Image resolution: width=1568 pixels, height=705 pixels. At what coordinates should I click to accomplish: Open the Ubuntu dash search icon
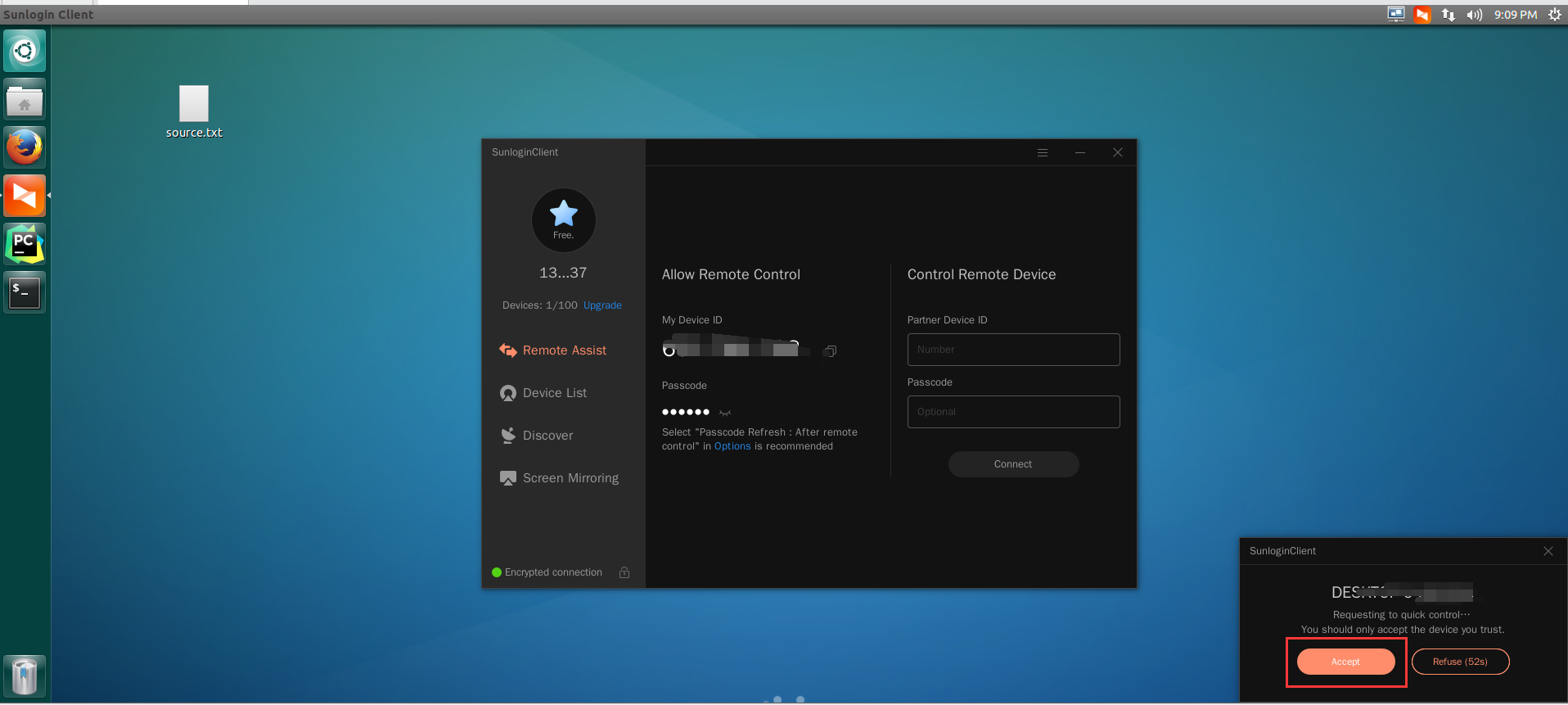25,51
